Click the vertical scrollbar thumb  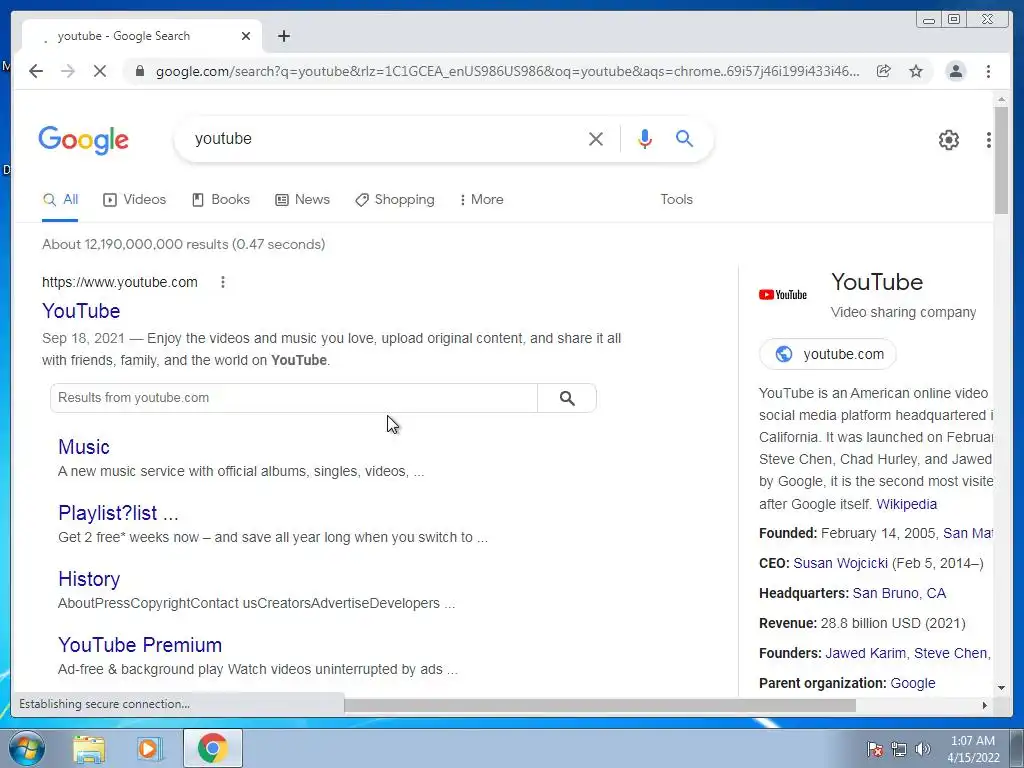tap(1001, 160)
